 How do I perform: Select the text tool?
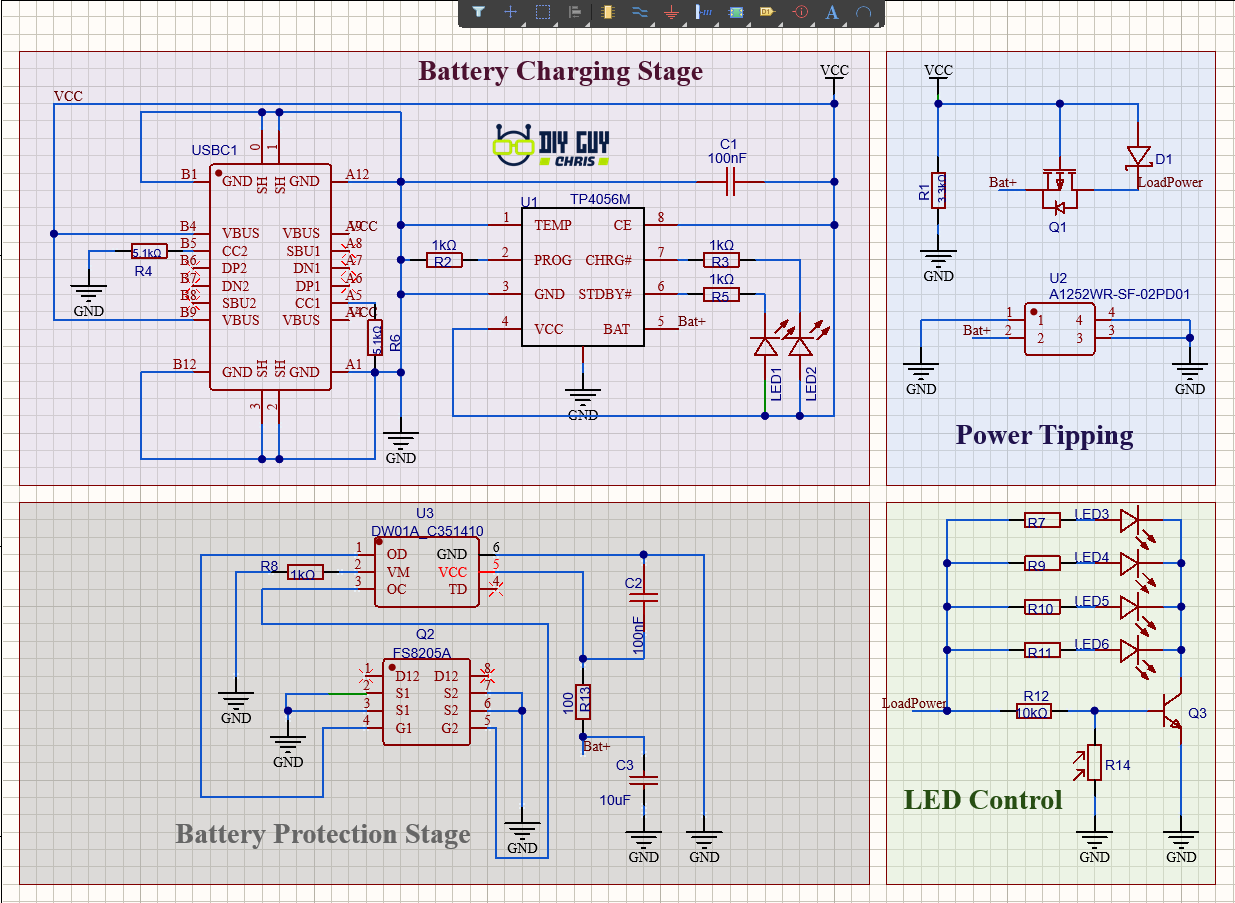(x=831, y=13)
